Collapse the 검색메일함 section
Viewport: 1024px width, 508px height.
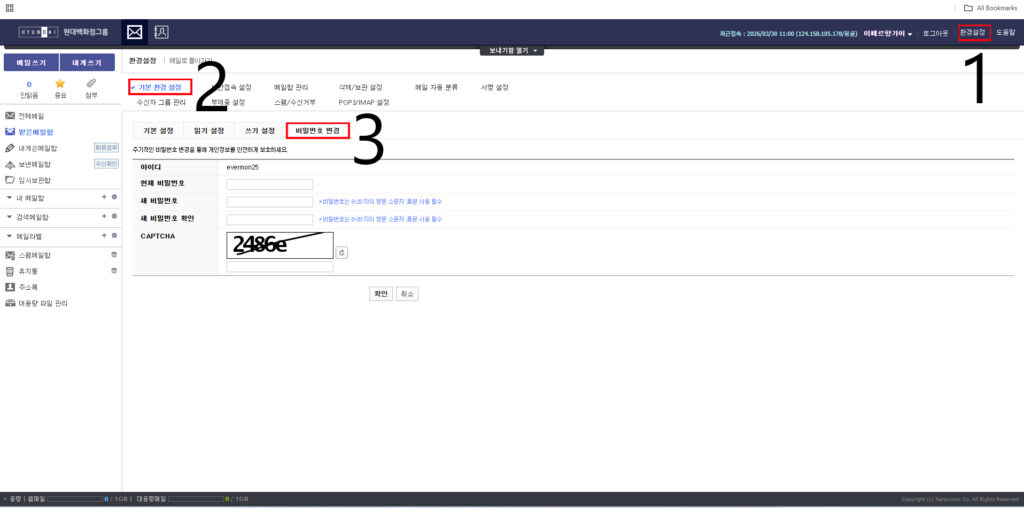pyautogui.click(x=9, y=216)
